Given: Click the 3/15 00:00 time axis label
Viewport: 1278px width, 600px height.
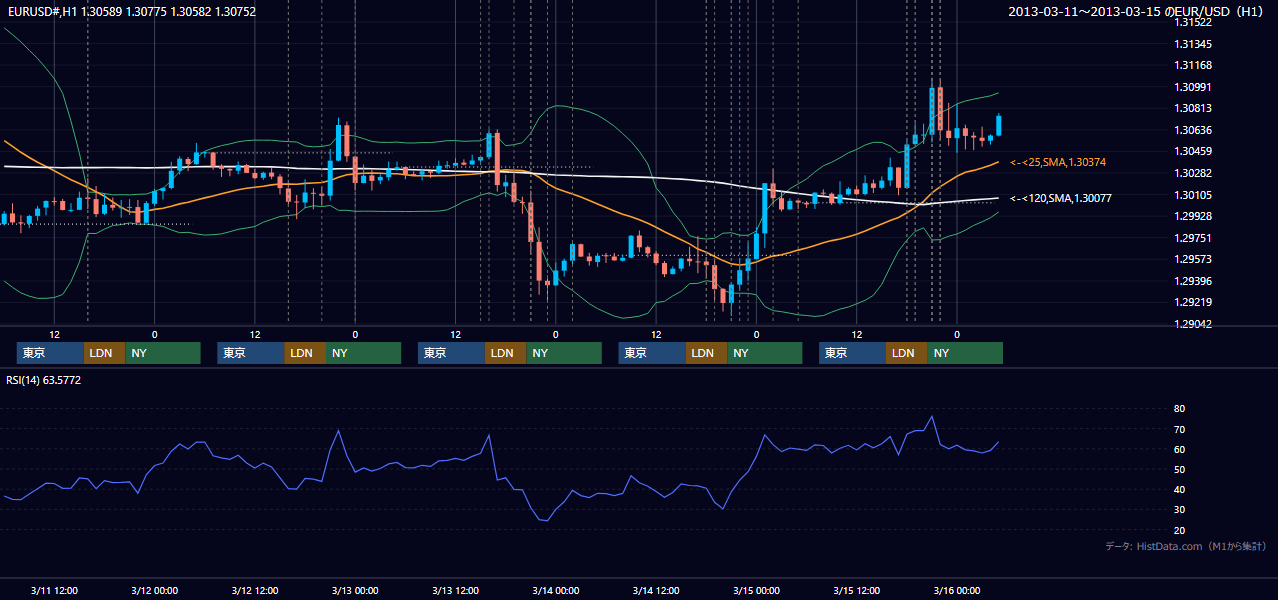Looking at the screenshot, I should (x=756, y=590).
